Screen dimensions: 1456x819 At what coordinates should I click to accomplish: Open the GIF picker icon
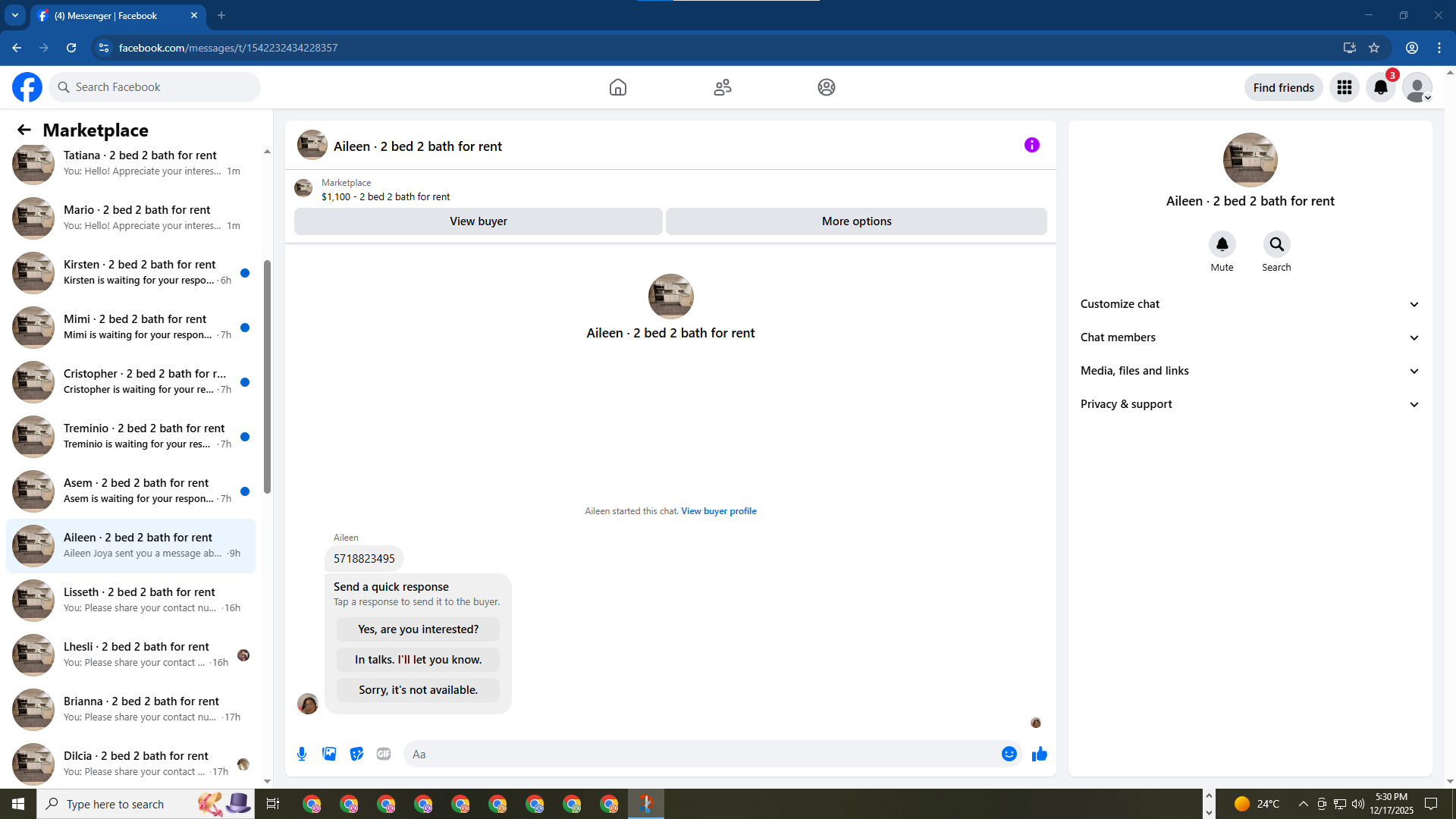click(384, 754)
